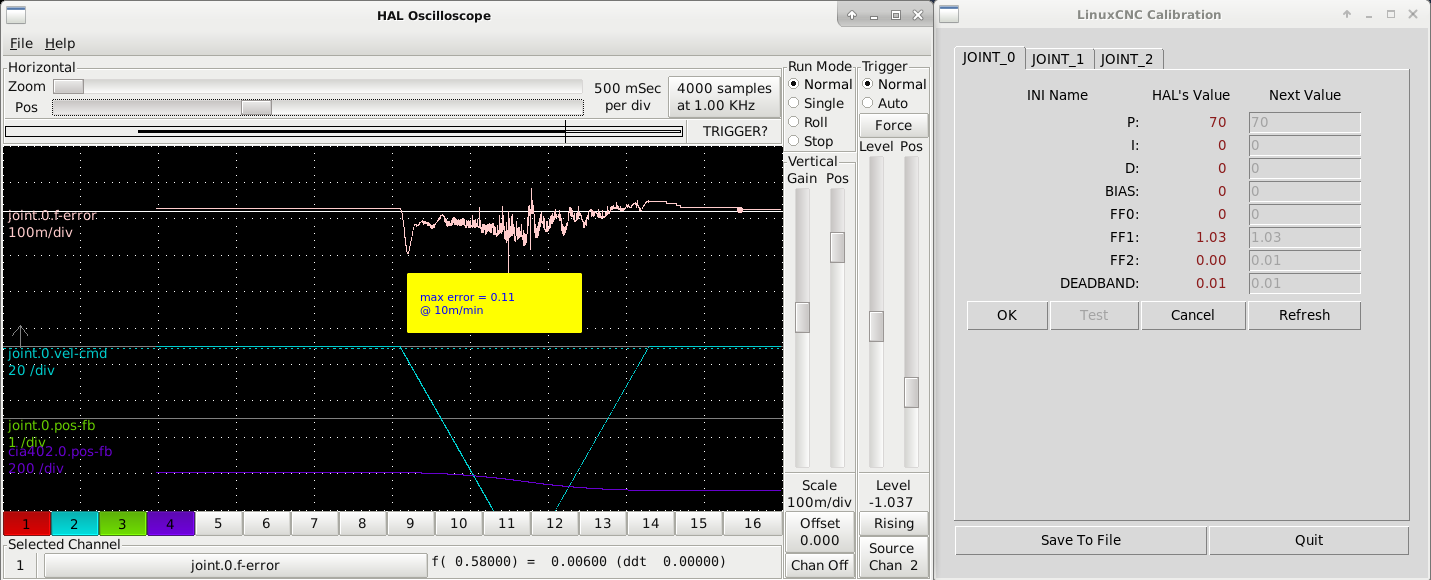Click the BIAS next value field
Screen dimensions: 1431x580
pyautogui.click(x=1304, y=192)
